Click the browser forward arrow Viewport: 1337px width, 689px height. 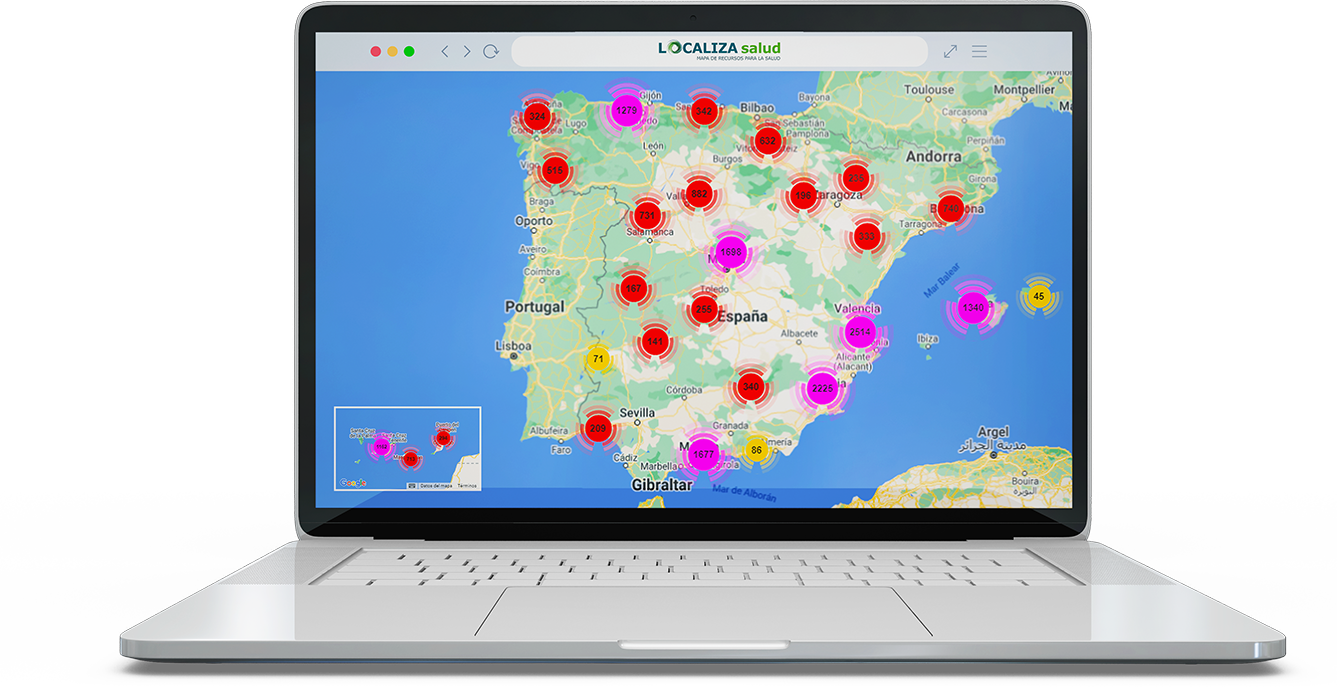pos(467,51)
